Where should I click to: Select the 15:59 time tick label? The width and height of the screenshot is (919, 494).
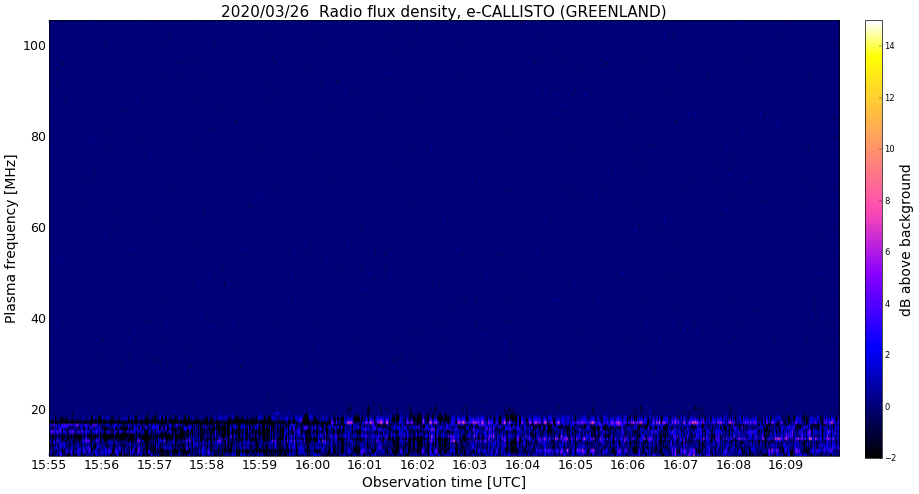260,465
